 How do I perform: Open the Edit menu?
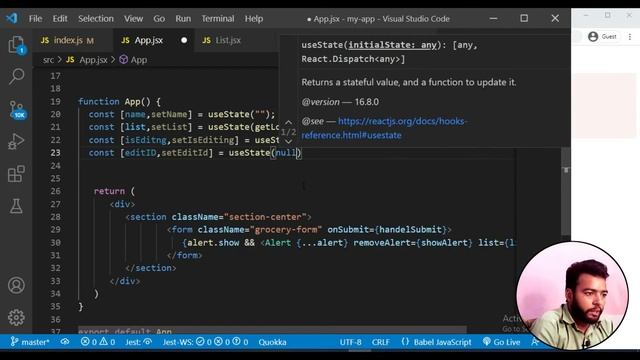(x=60, y=19)
